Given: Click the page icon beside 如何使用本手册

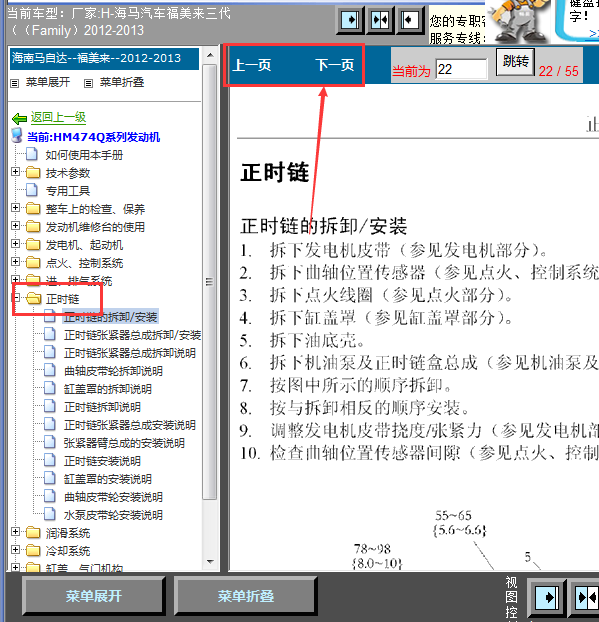Looking at the screenshot, I should click(32, 154).
